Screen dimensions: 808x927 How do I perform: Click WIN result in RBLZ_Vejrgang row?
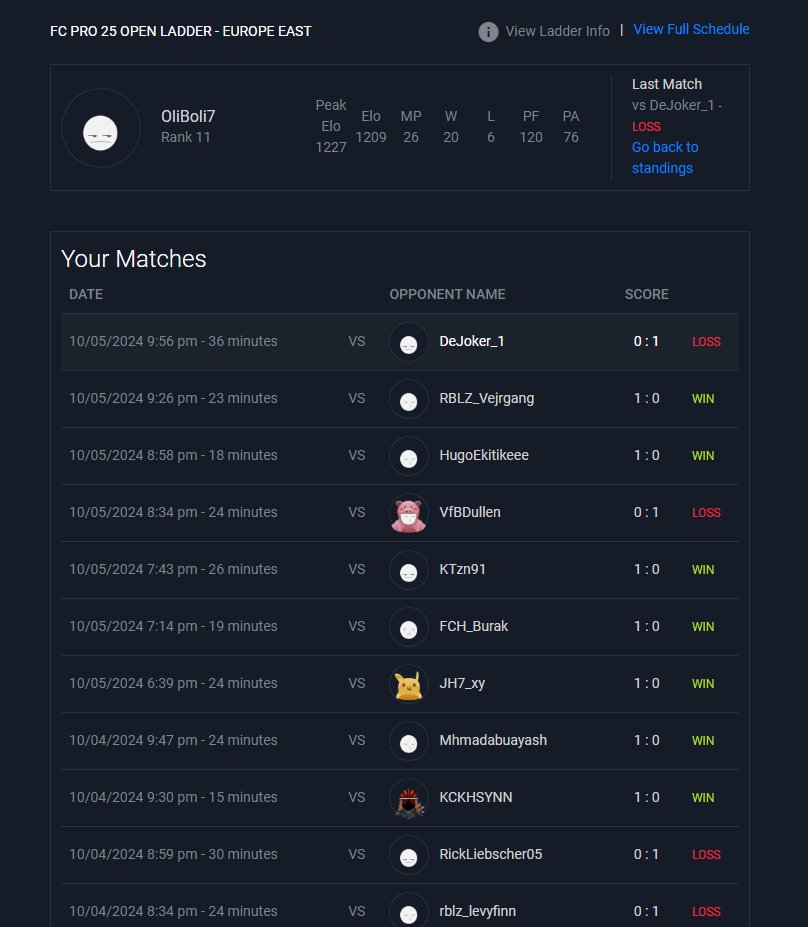703,399
